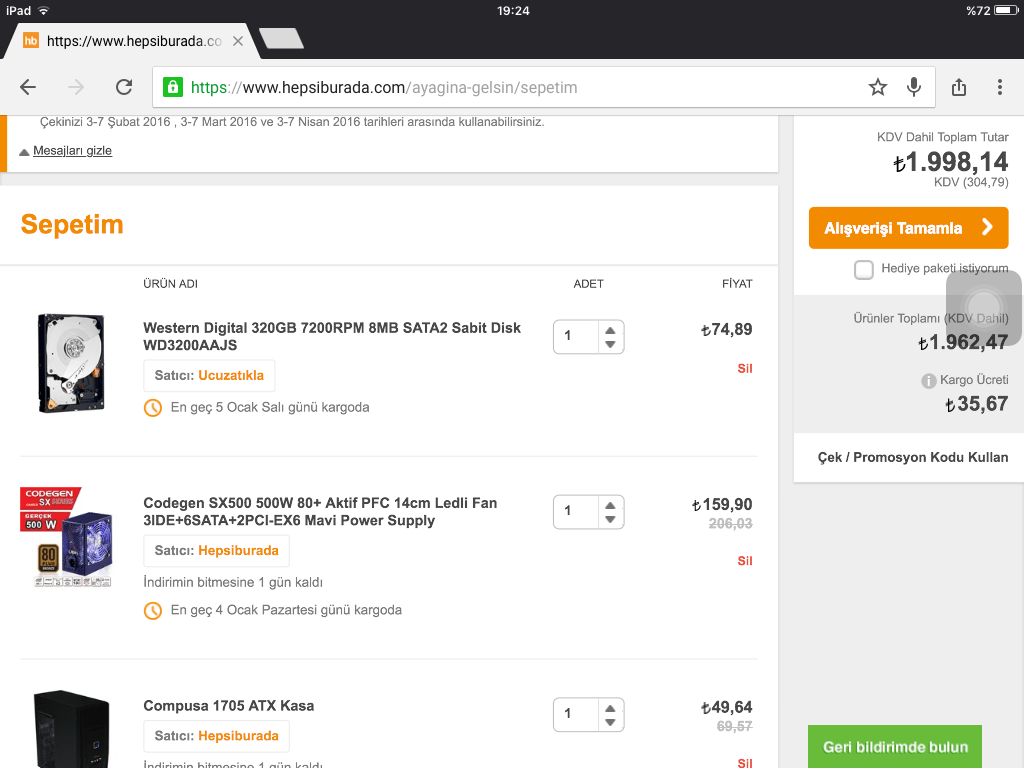Image resolution: width=1024 pixels, height=768 pixels.
Task: Remove Western Digital disk with Sil
Action: point(744,368)
